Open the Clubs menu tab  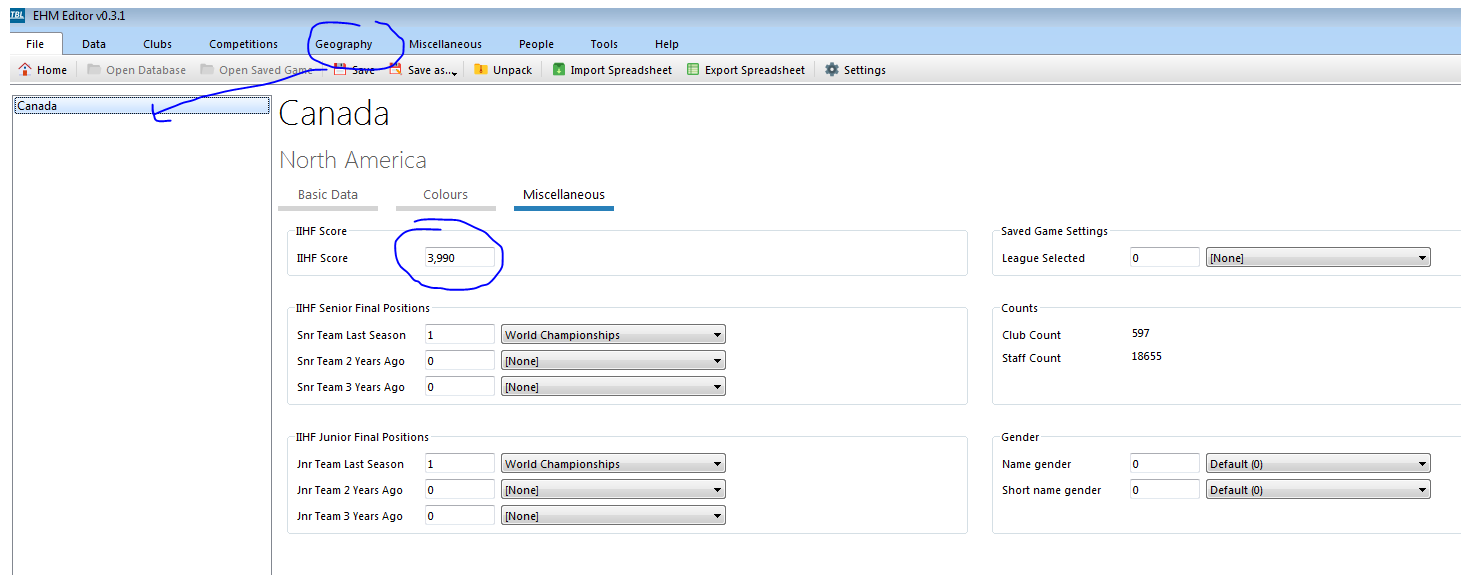157,44
